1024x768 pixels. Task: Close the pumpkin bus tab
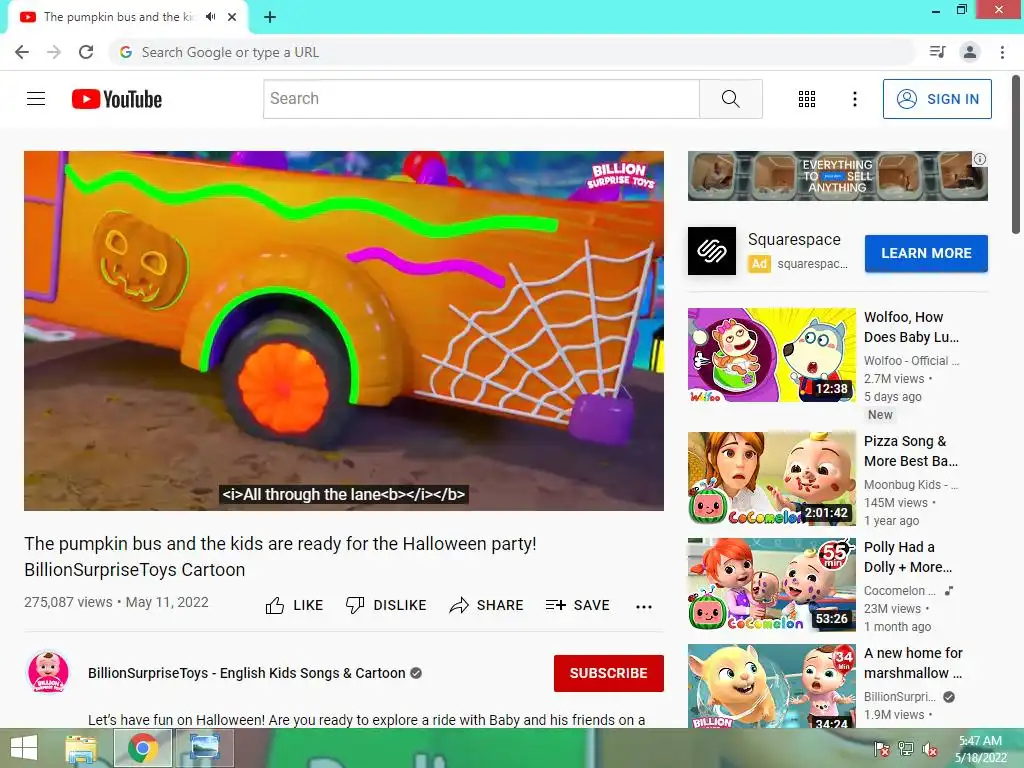pos(232,17)
